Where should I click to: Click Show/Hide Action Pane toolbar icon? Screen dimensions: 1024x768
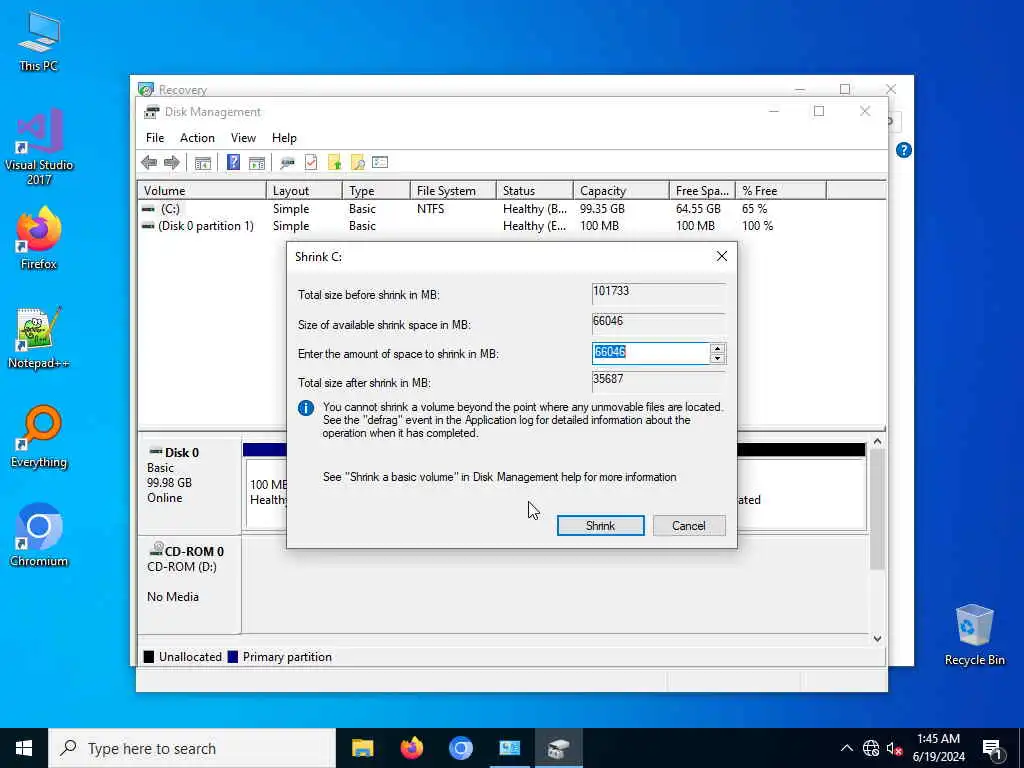pyautogui.click(x=257, y=163)
